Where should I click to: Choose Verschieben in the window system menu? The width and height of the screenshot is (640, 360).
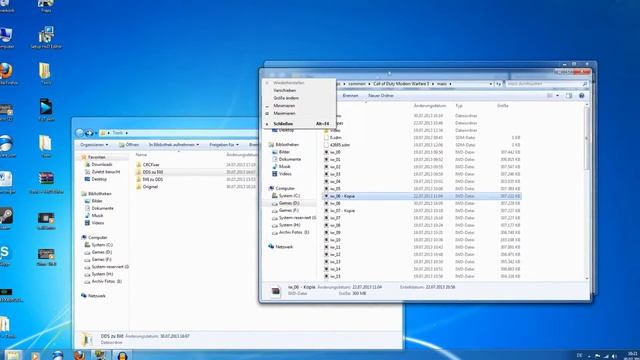tap(284, 90)
